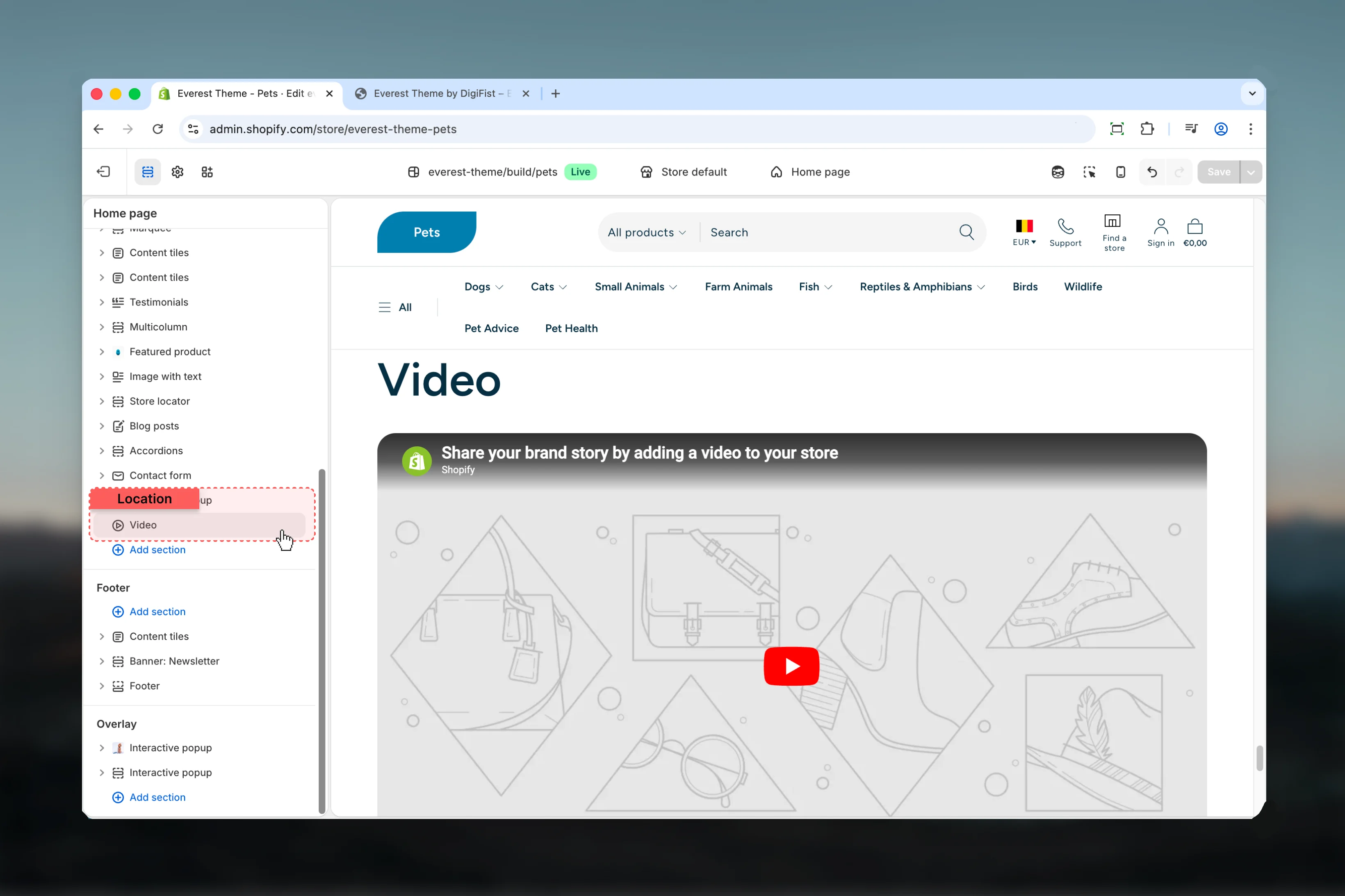Open the Chrome profile icon

pos(1220,129)
